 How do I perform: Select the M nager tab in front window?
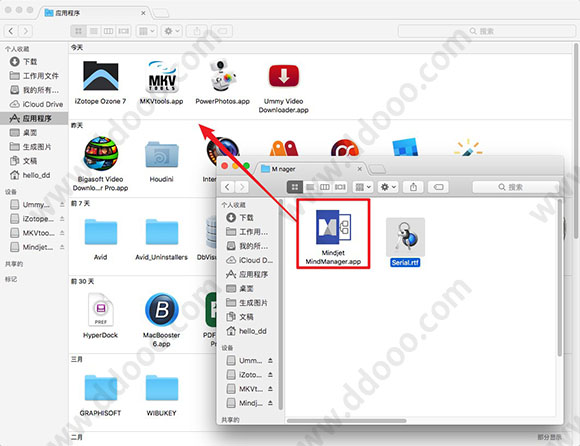click(x=311, y=169)
